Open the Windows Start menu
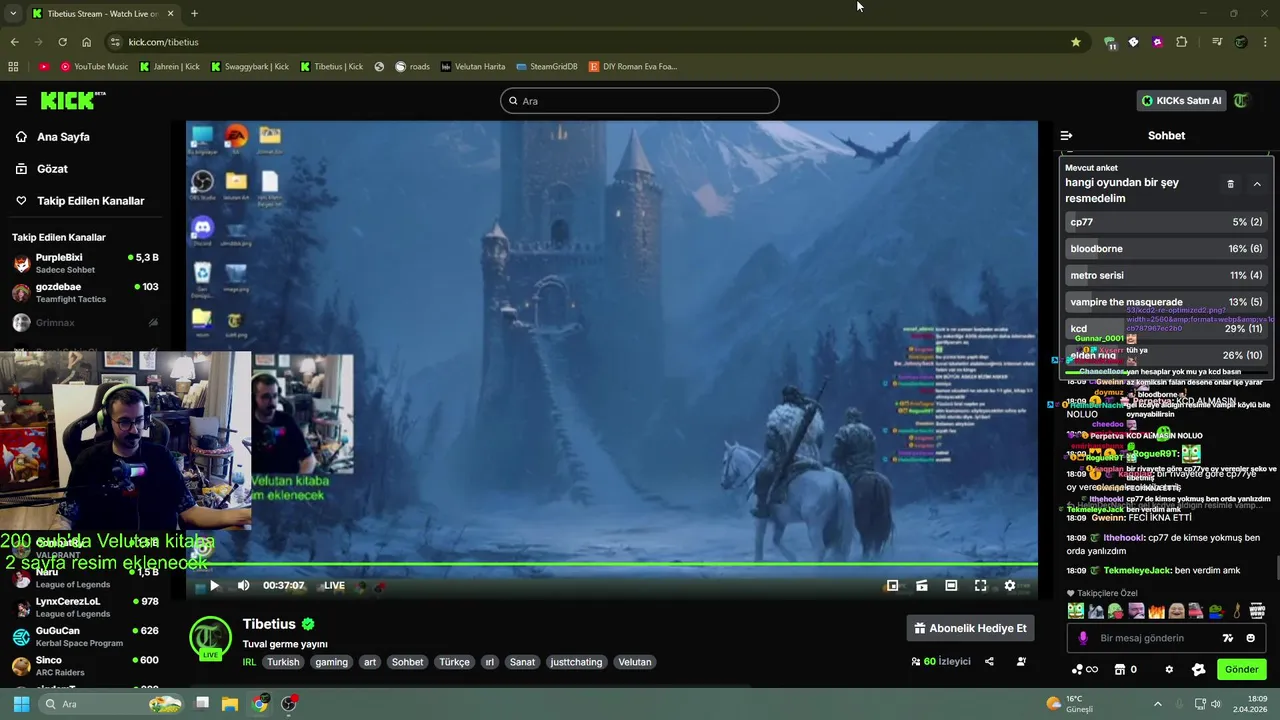Screen dimensions: 1280x720 point(21,704)
